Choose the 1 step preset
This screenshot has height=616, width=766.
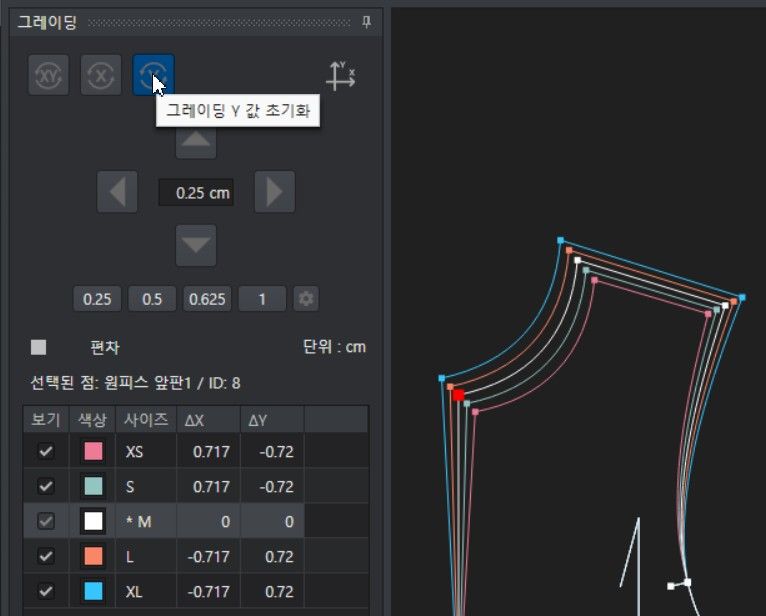click(262, 299)
